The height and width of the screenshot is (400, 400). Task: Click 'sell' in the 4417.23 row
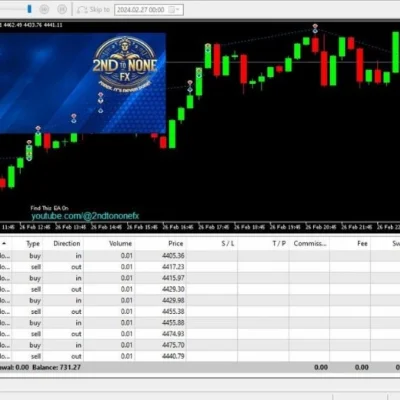coord(36,267)
